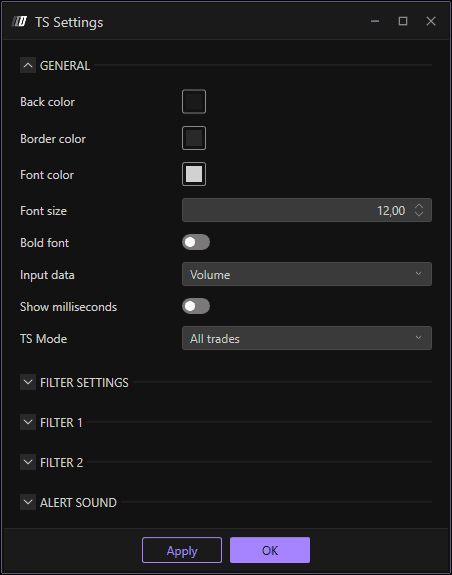Image resolution: width=452 pixels, height=575 pixels.
Task: Click the OK button
Action: click(x=270, y=550)
